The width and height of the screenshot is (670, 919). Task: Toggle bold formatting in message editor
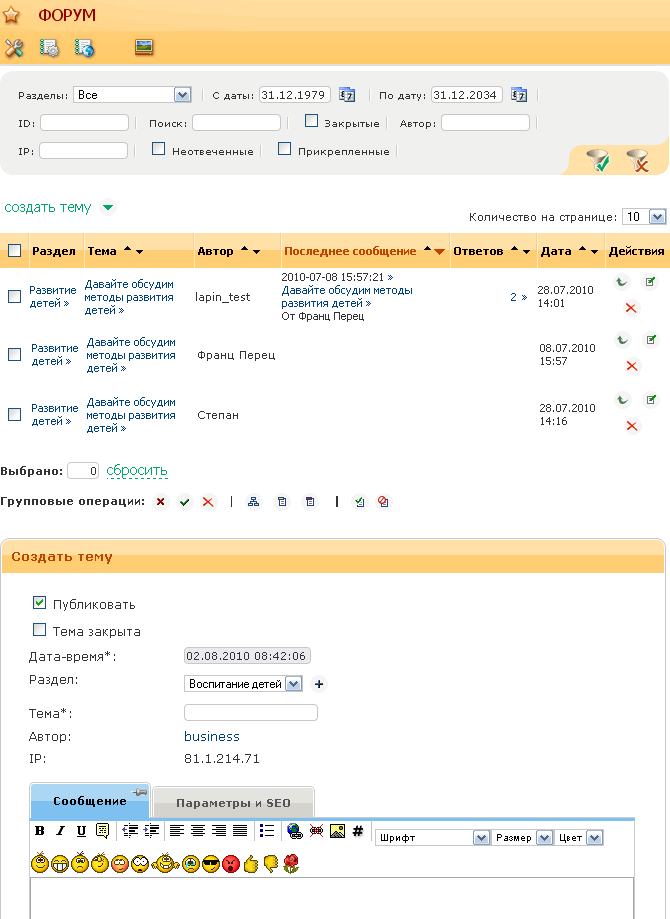point(40,830)
